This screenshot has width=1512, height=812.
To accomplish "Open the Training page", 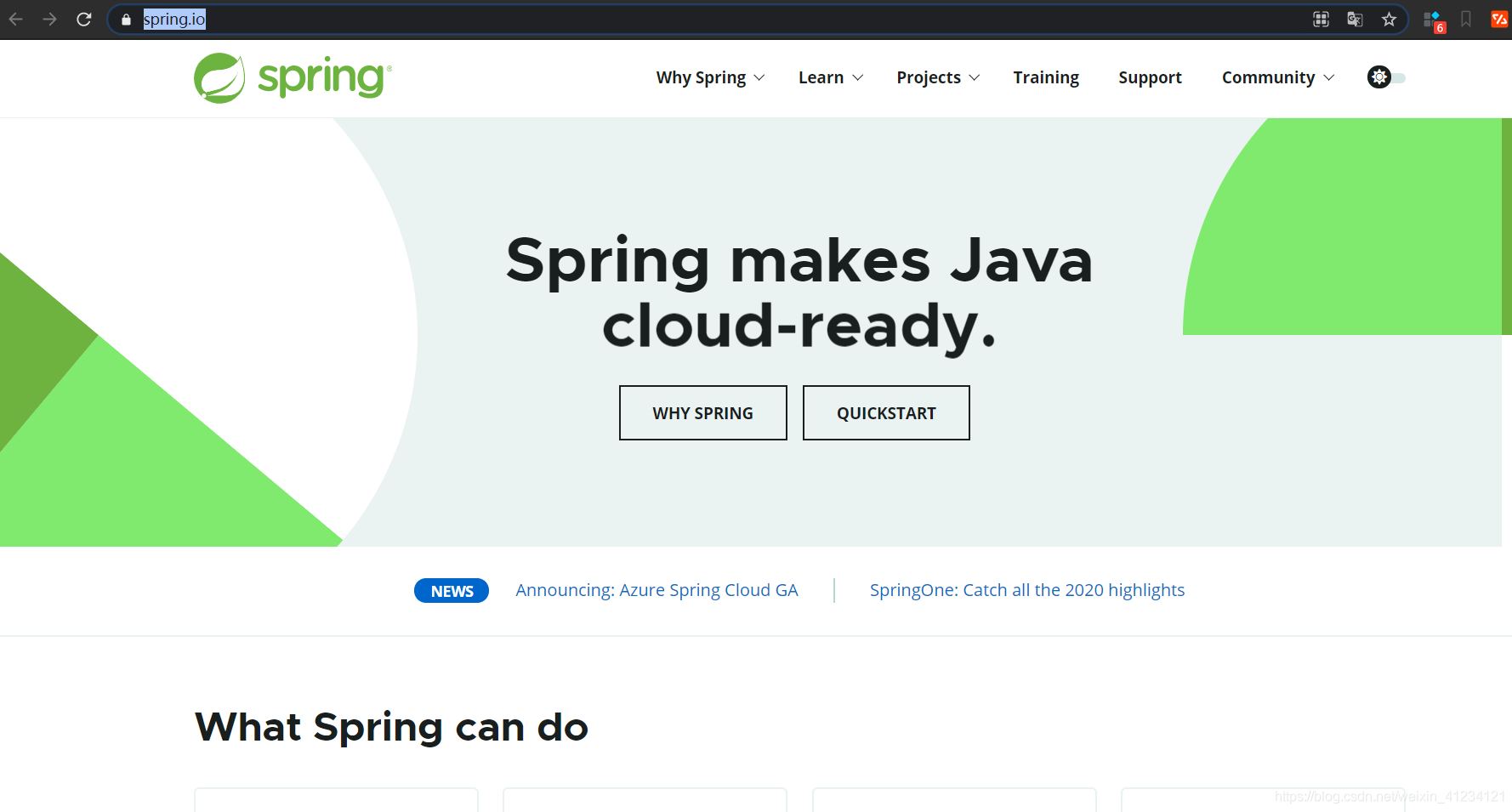I will (1046, 77).
